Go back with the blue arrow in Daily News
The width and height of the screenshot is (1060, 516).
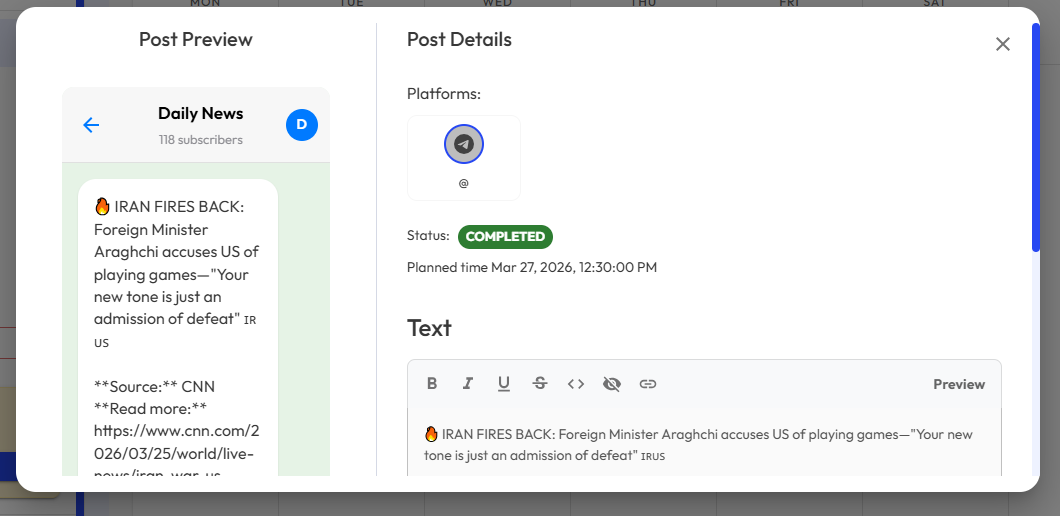point(91,125)
